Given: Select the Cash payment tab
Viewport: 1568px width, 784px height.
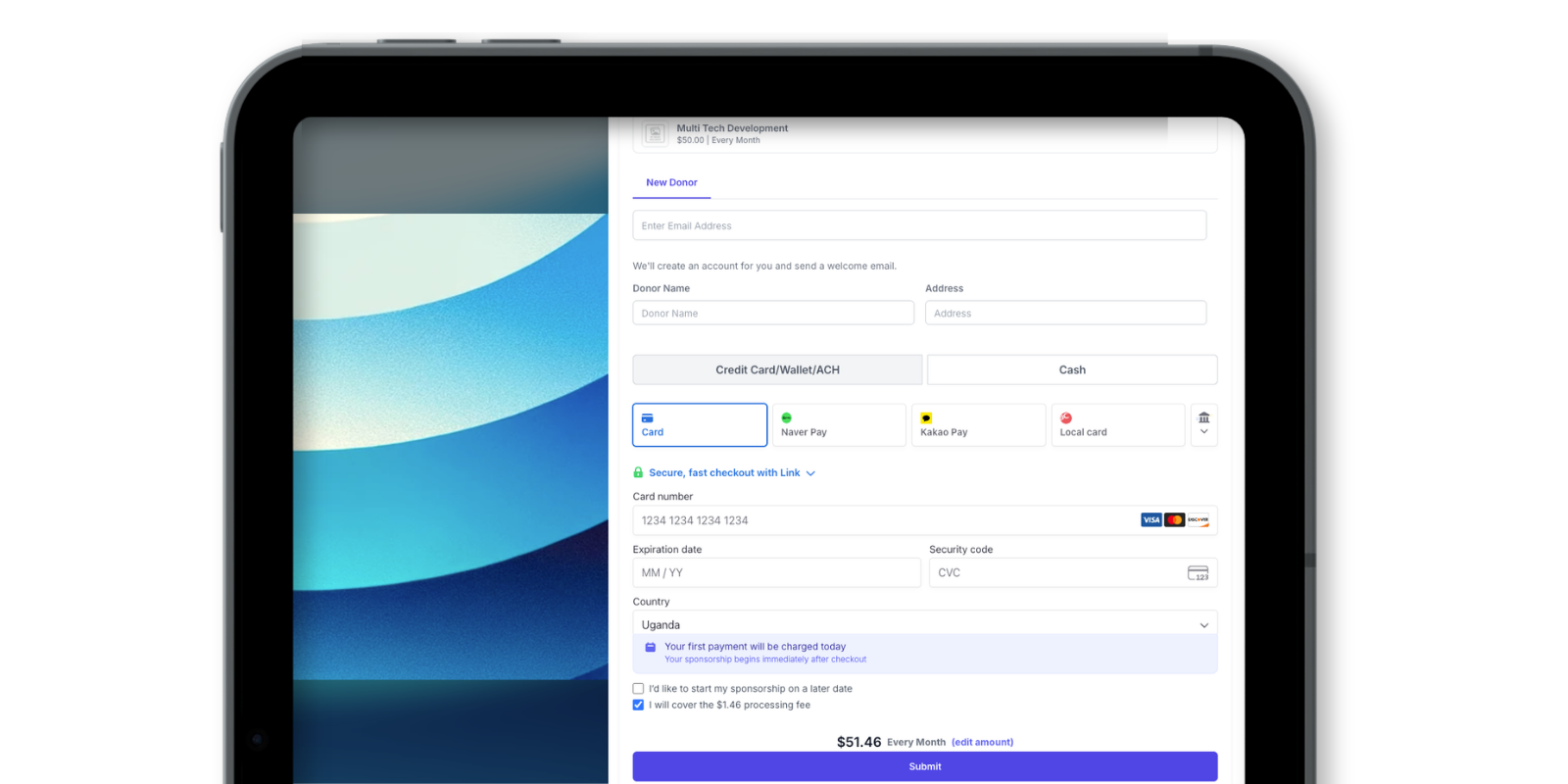Looking at the screenshot, I should [1072, 369].
